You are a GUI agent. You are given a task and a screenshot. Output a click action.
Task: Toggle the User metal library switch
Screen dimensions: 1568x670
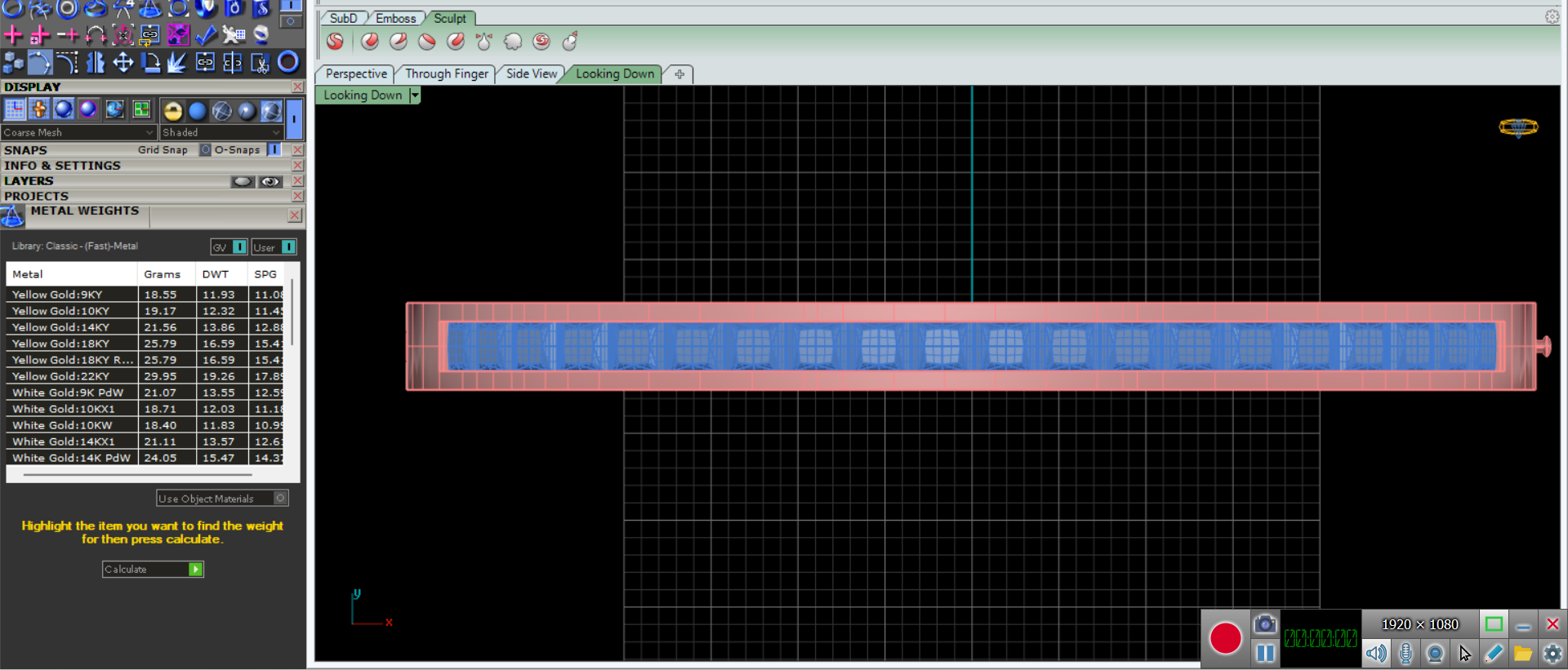point(288,247)
